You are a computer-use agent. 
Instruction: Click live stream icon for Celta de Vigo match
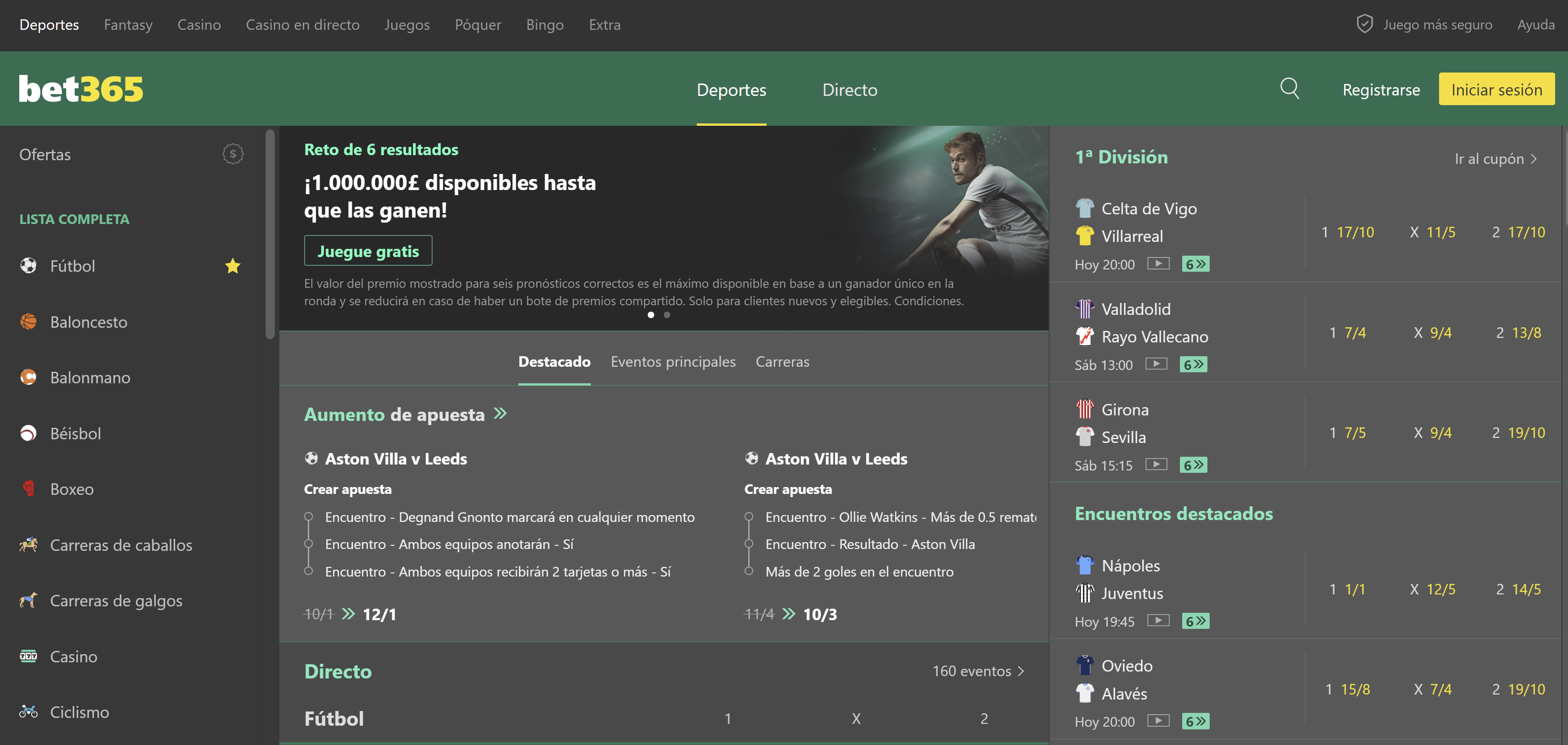(x=1158, y=264)
